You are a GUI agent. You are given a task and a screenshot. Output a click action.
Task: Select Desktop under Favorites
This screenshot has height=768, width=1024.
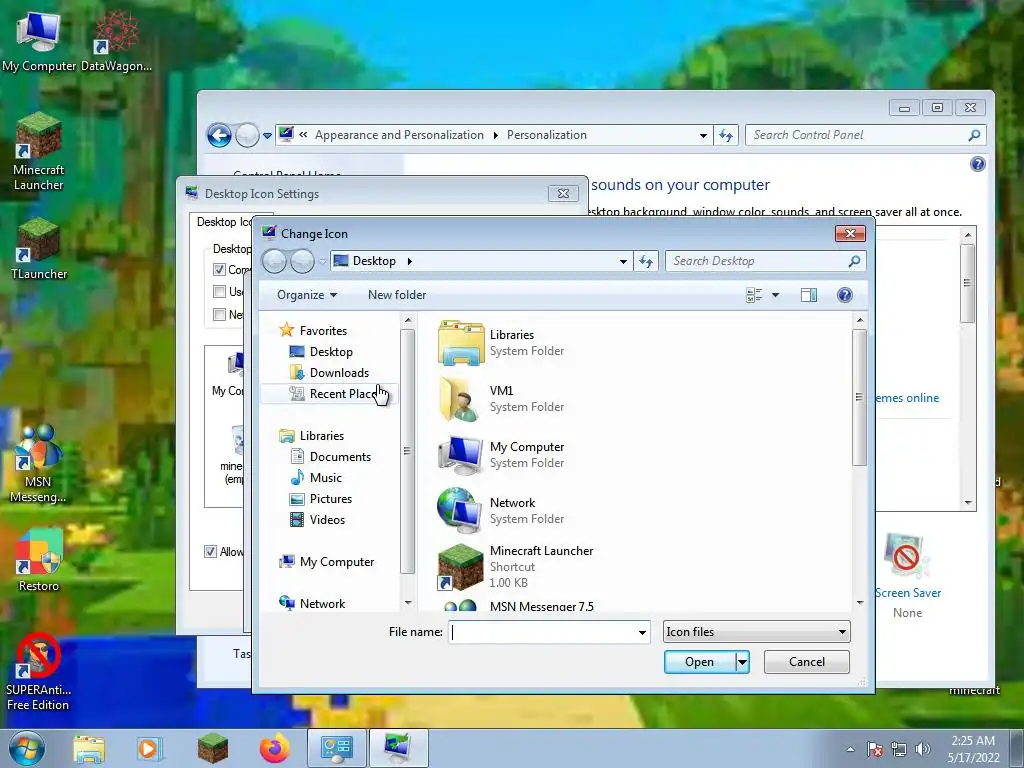[331, 352]
